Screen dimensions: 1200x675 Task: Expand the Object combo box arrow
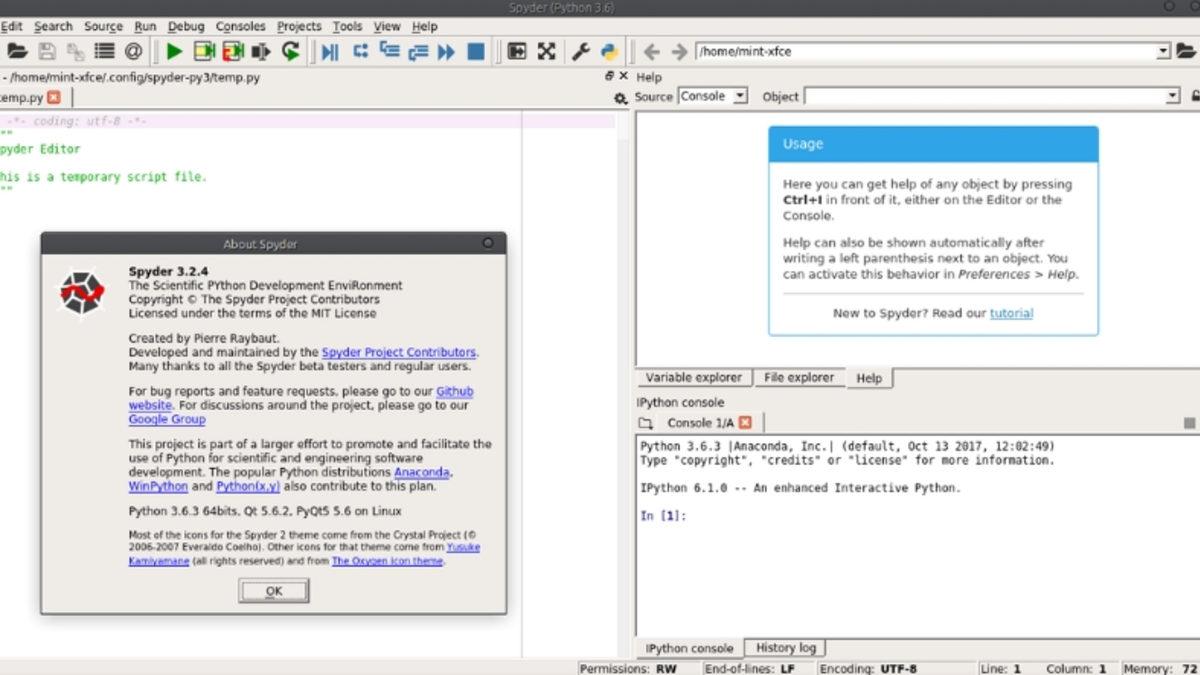coord(1173,96)
